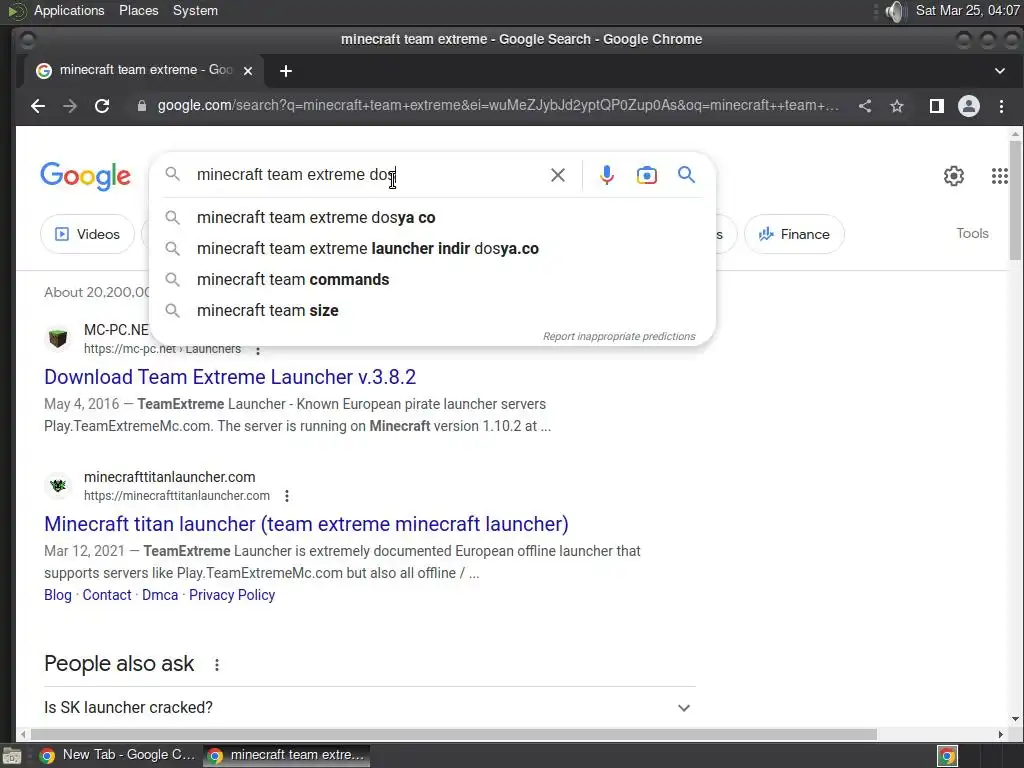
Task: Click the browser forward arrow
Action: click(x=70, y=106)
